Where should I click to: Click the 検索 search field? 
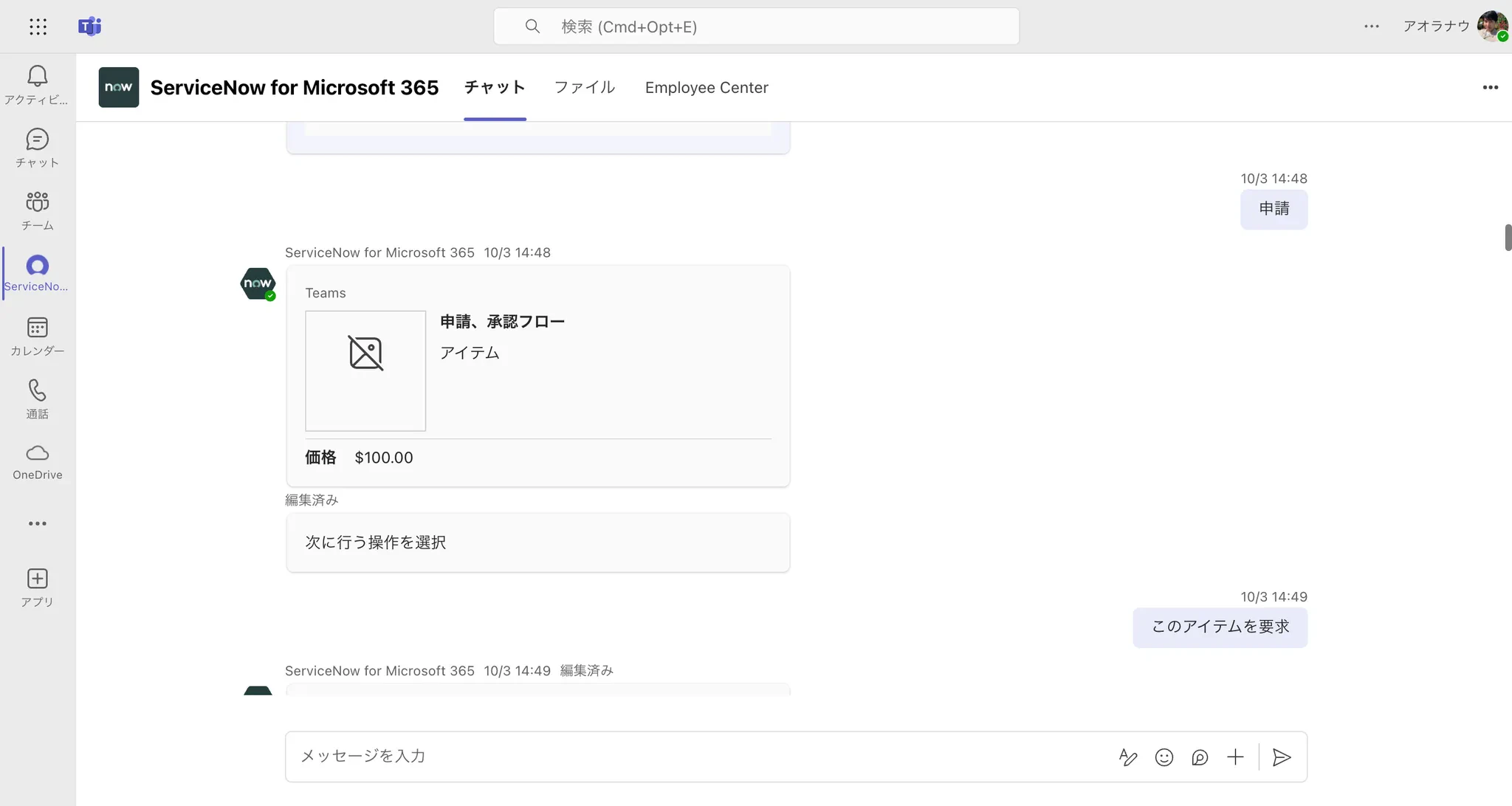pos(757,27)
